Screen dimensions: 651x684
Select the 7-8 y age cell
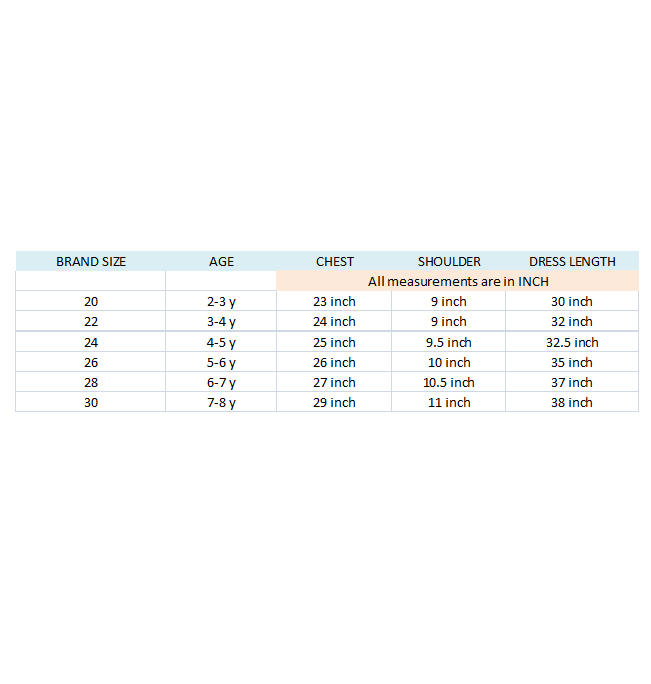point(221,402)
